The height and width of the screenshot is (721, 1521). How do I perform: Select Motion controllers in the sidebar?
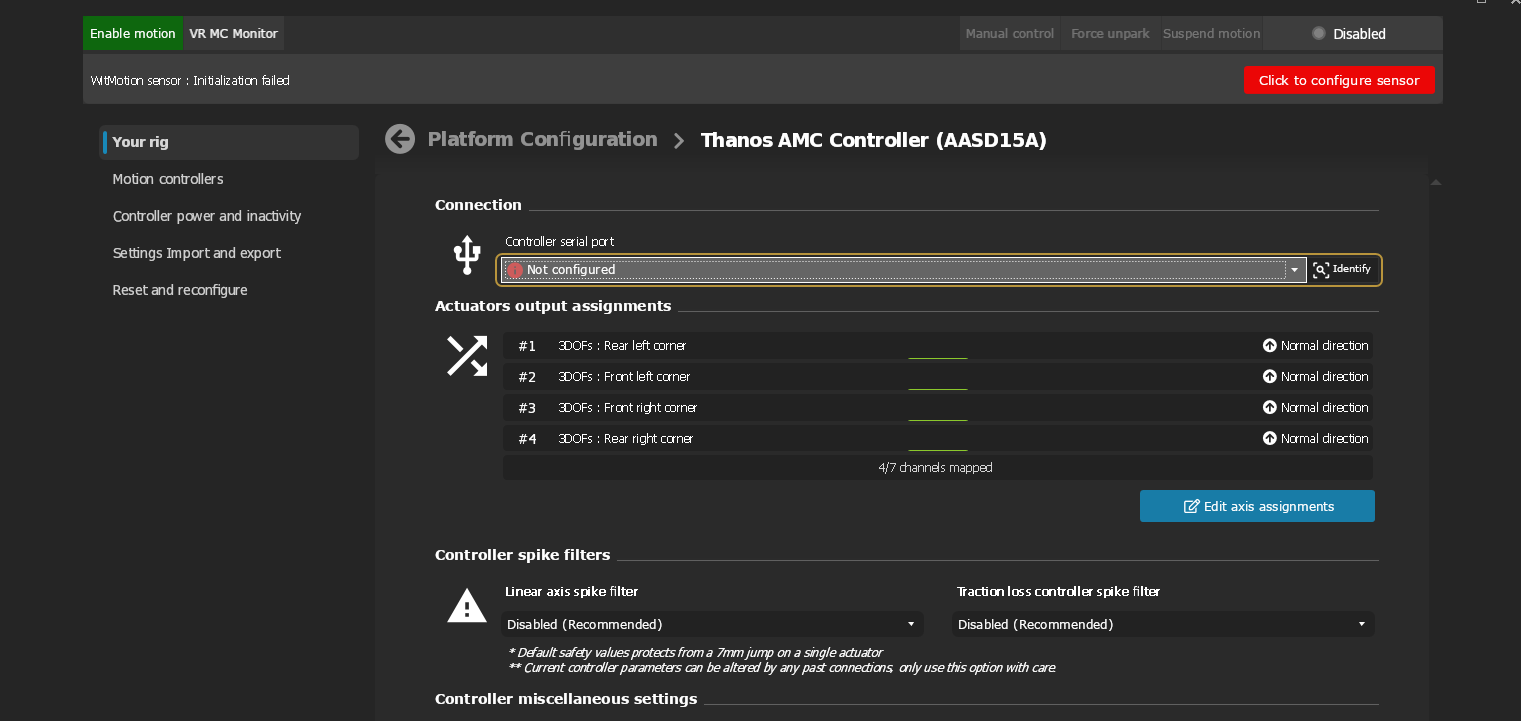pyautogui.click(x=168, y=179)
